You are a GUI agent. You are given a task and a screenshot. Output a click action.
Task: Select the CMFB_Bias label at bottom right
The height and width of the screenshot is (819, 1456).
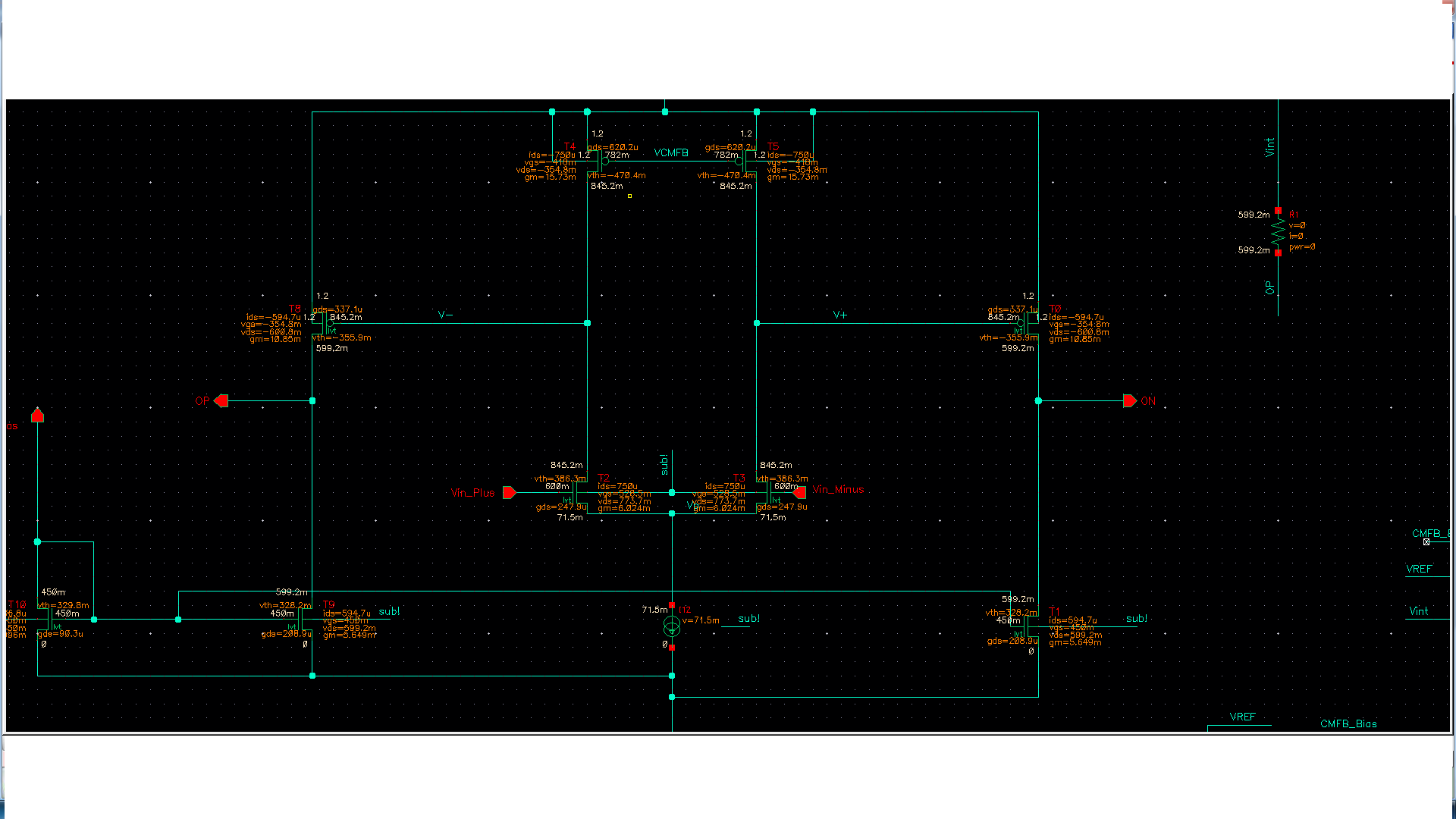click(x=1348, y=723)
